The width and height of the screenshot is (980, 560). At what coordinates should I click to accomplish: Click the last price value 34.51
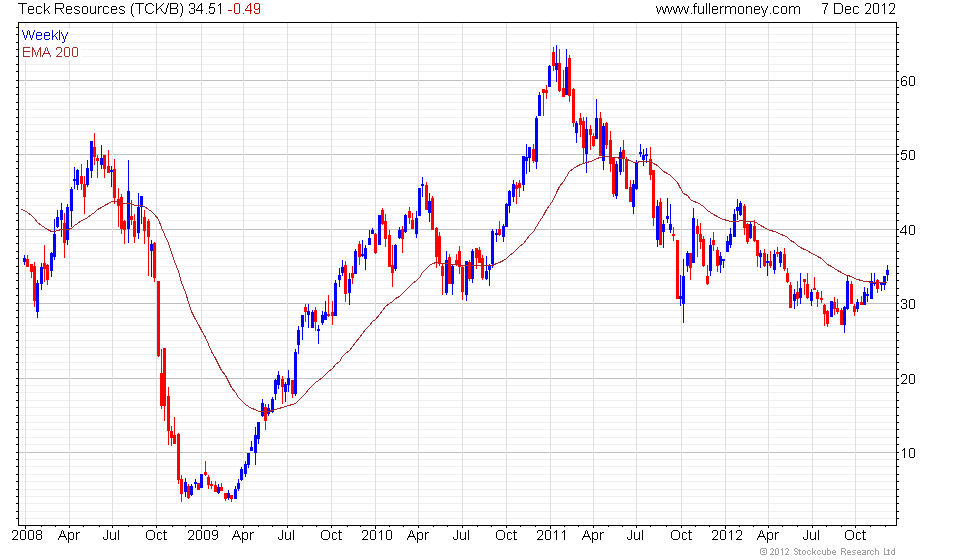click(206, 9)
